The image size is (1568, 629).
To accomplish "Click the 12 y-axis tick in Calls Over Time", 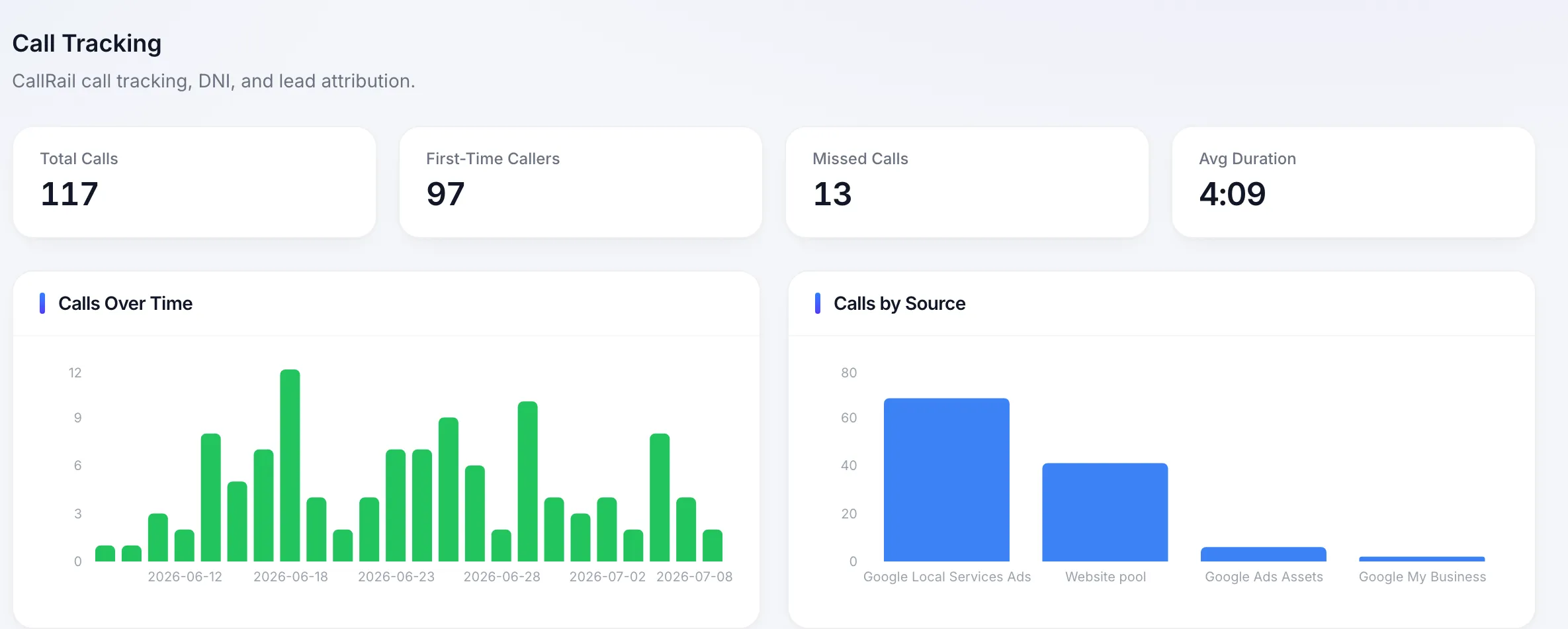I will tap(75, 373).
